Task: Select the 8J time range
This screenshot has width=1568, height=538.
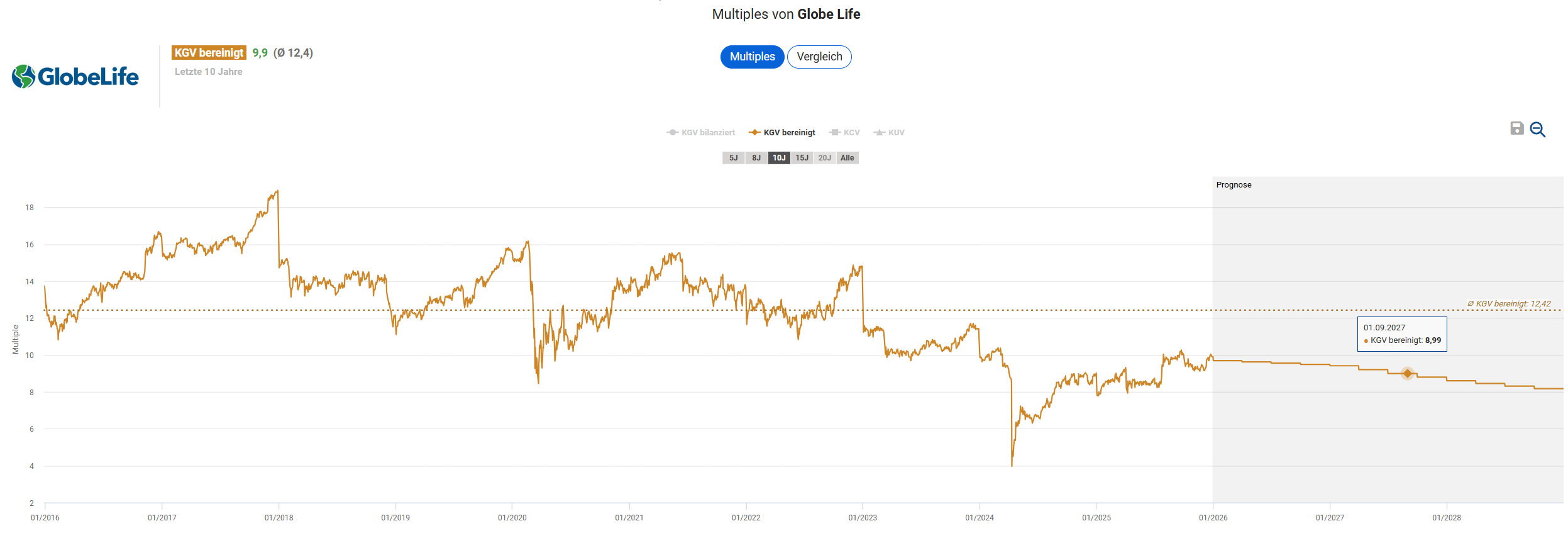Action: tap(756, 158)
